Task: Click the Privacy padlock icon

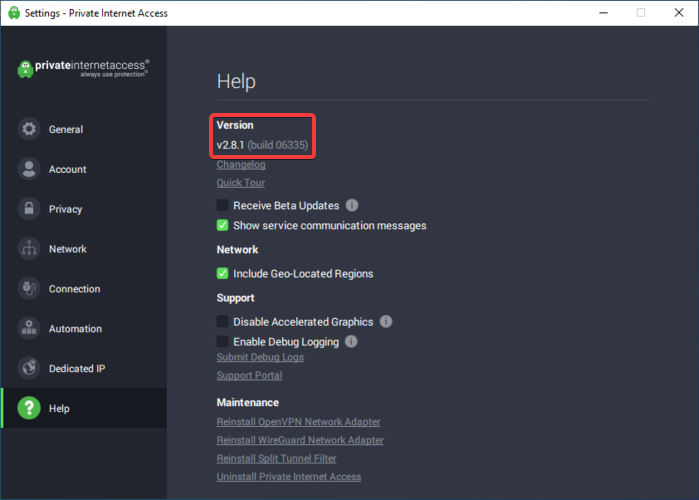Action: pyautogui.click(x=29, y=209)
